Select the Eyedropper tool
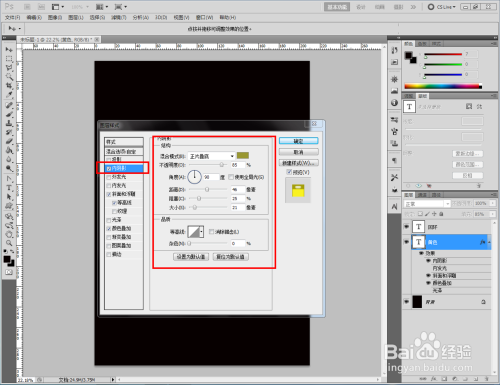 (9, 95)
